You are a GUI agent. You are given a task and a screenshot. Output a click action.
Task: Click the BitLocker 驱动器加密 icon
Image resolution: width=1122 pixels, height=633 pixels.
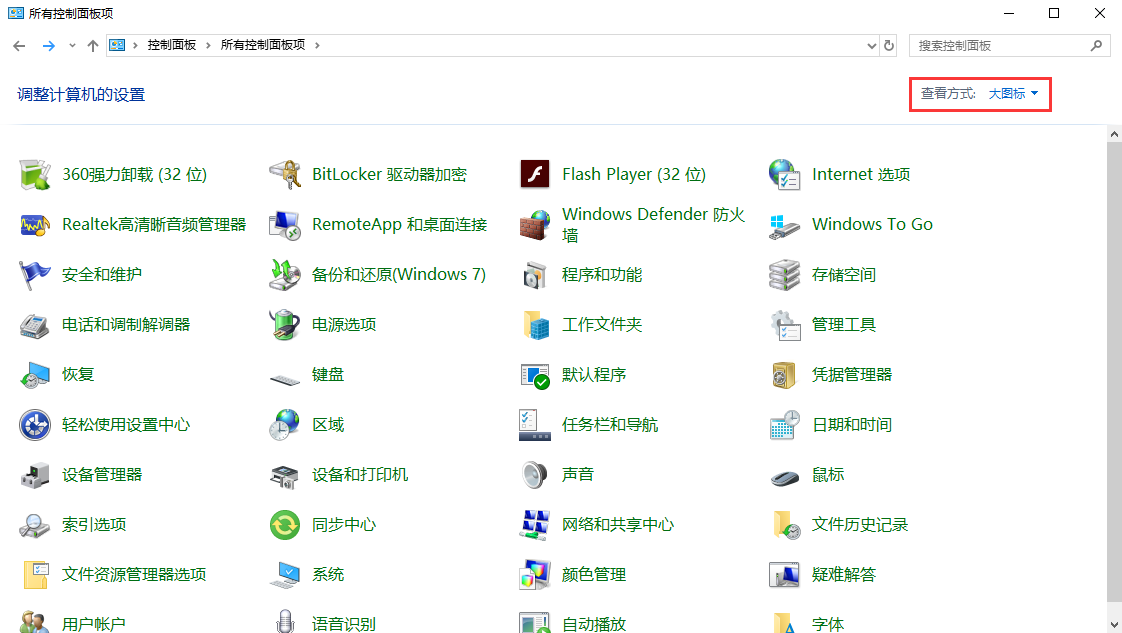pyautogui.click(x=285, y=174)
